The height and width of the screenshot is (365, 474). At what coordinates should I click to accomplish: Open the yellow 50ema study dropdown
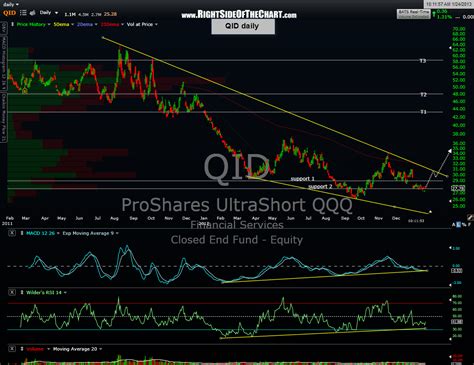click(63, 24)
